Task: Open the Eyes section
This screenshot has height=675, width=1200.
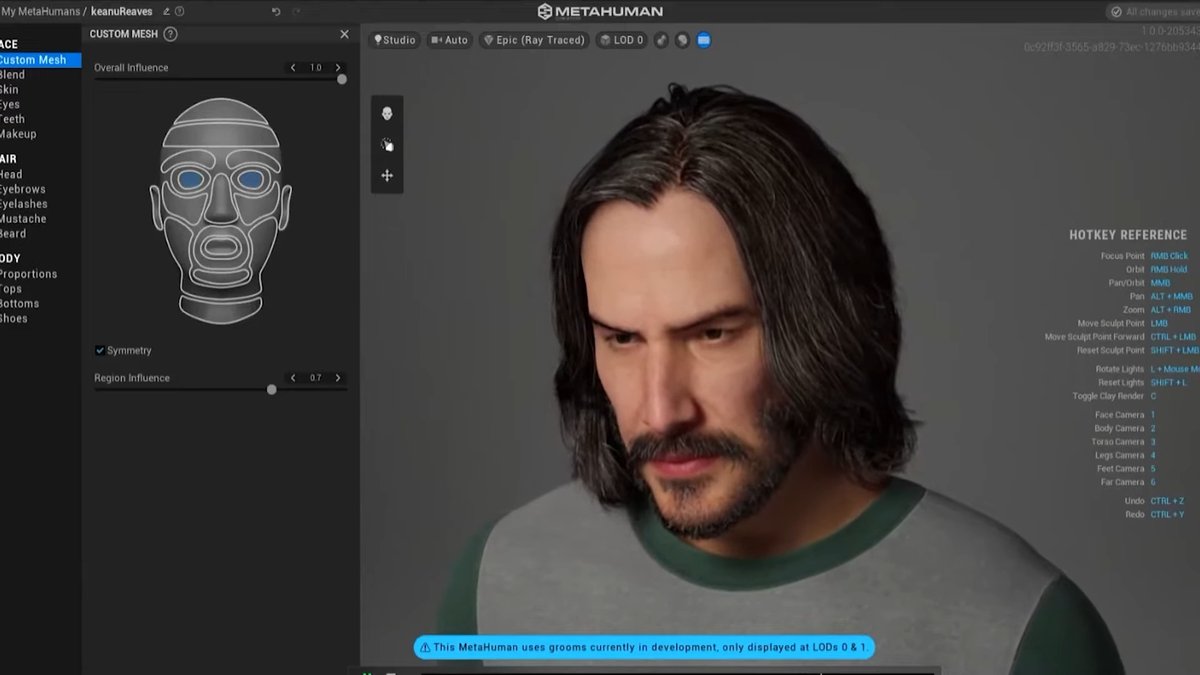Action: (x=10, y=104)
